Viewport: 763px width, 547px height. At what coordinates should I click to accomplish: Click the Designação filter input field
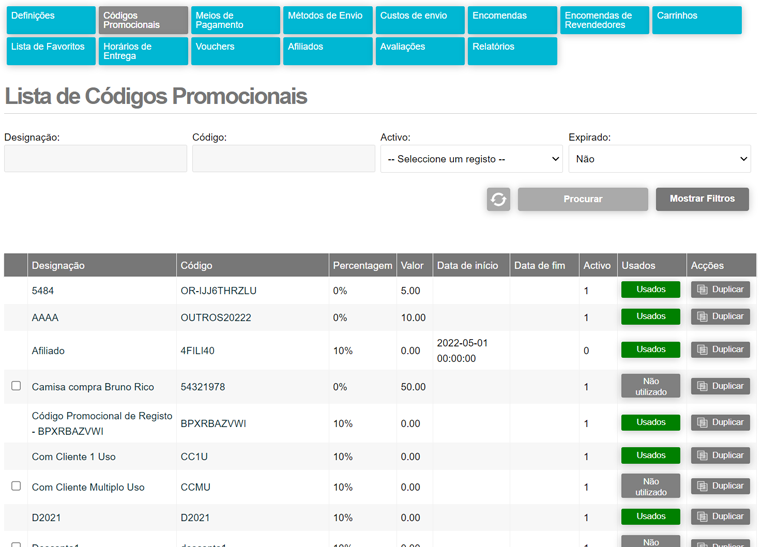(x=95, y=159)
